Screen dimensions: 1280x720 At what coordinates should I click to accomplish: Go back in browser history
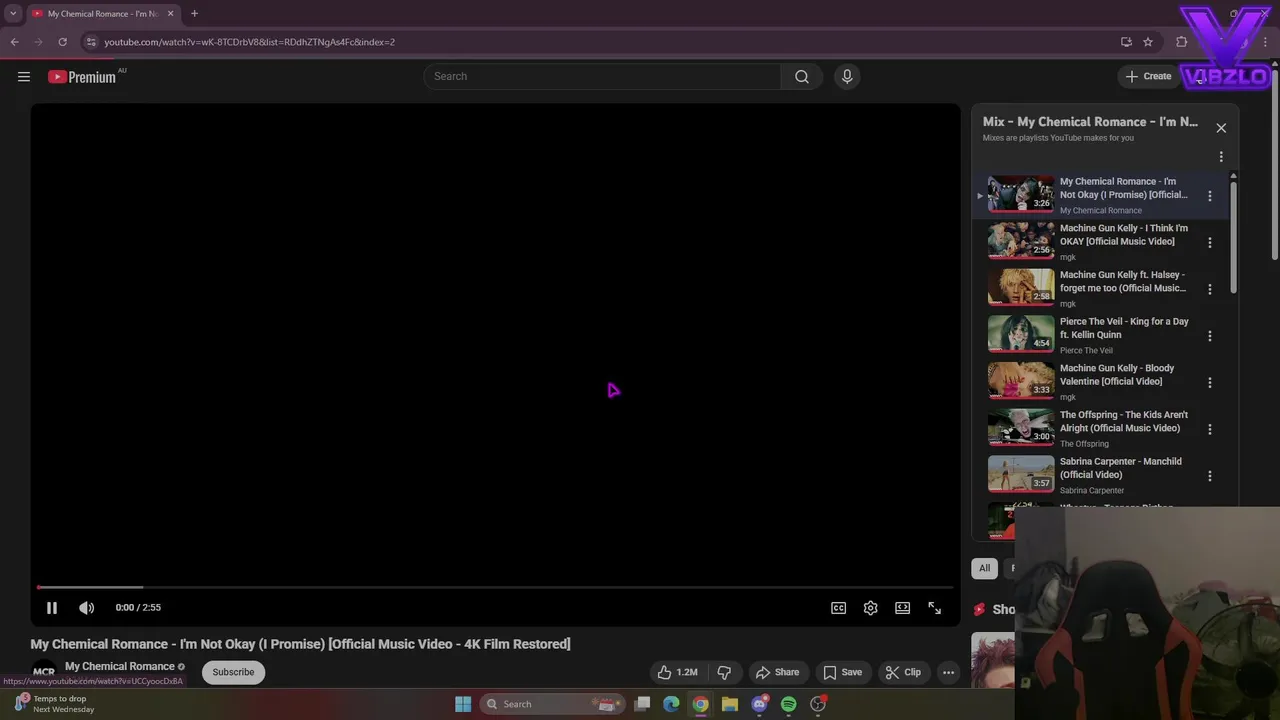click(14, 42)
